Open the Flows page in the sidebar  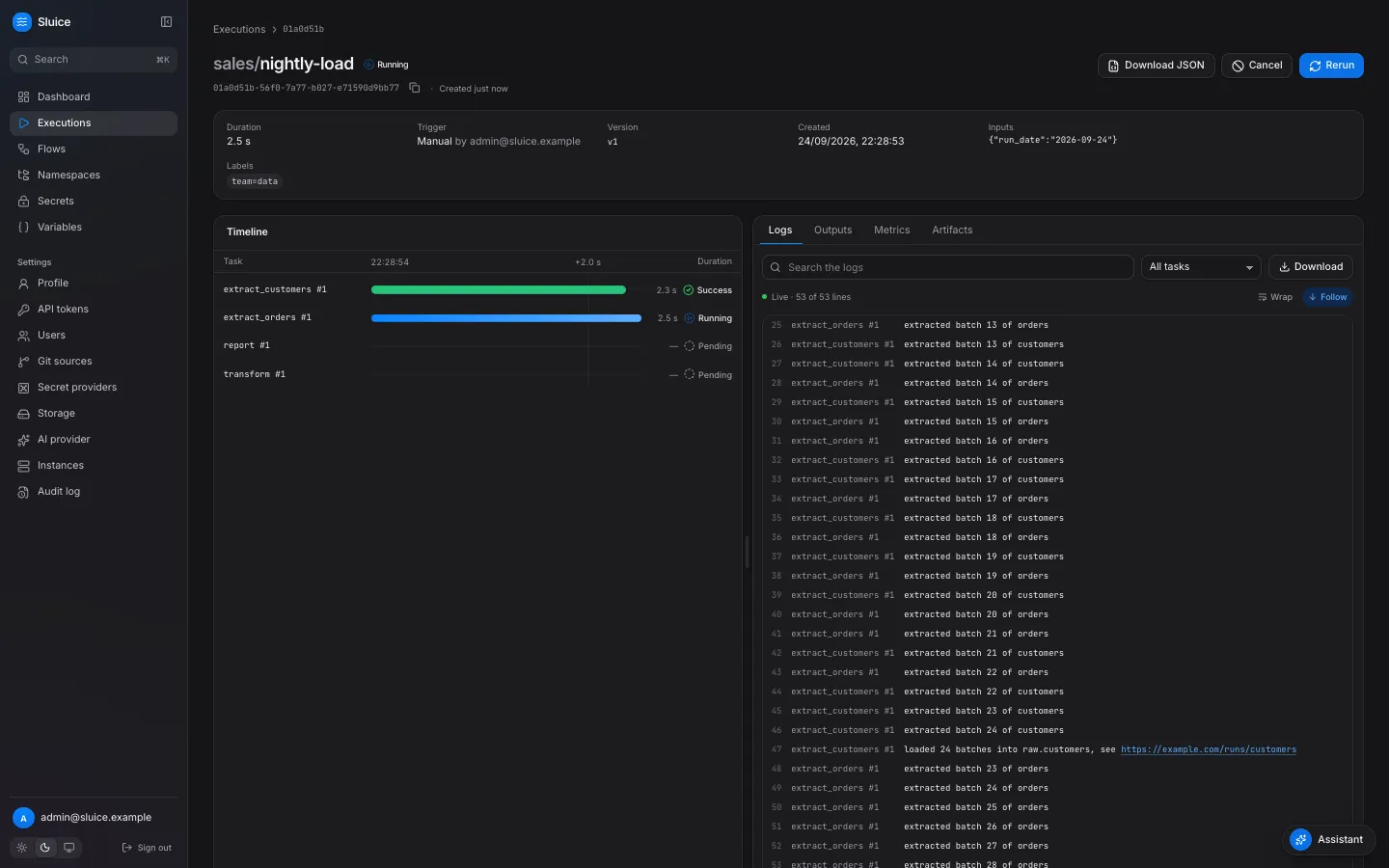click(x=94, y=149)
